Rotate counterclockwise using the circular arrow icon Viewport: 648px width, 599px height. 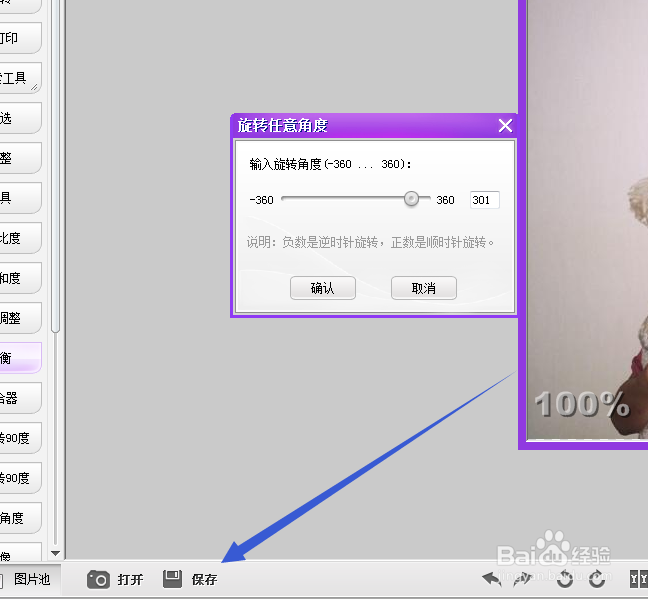(565, 579)
